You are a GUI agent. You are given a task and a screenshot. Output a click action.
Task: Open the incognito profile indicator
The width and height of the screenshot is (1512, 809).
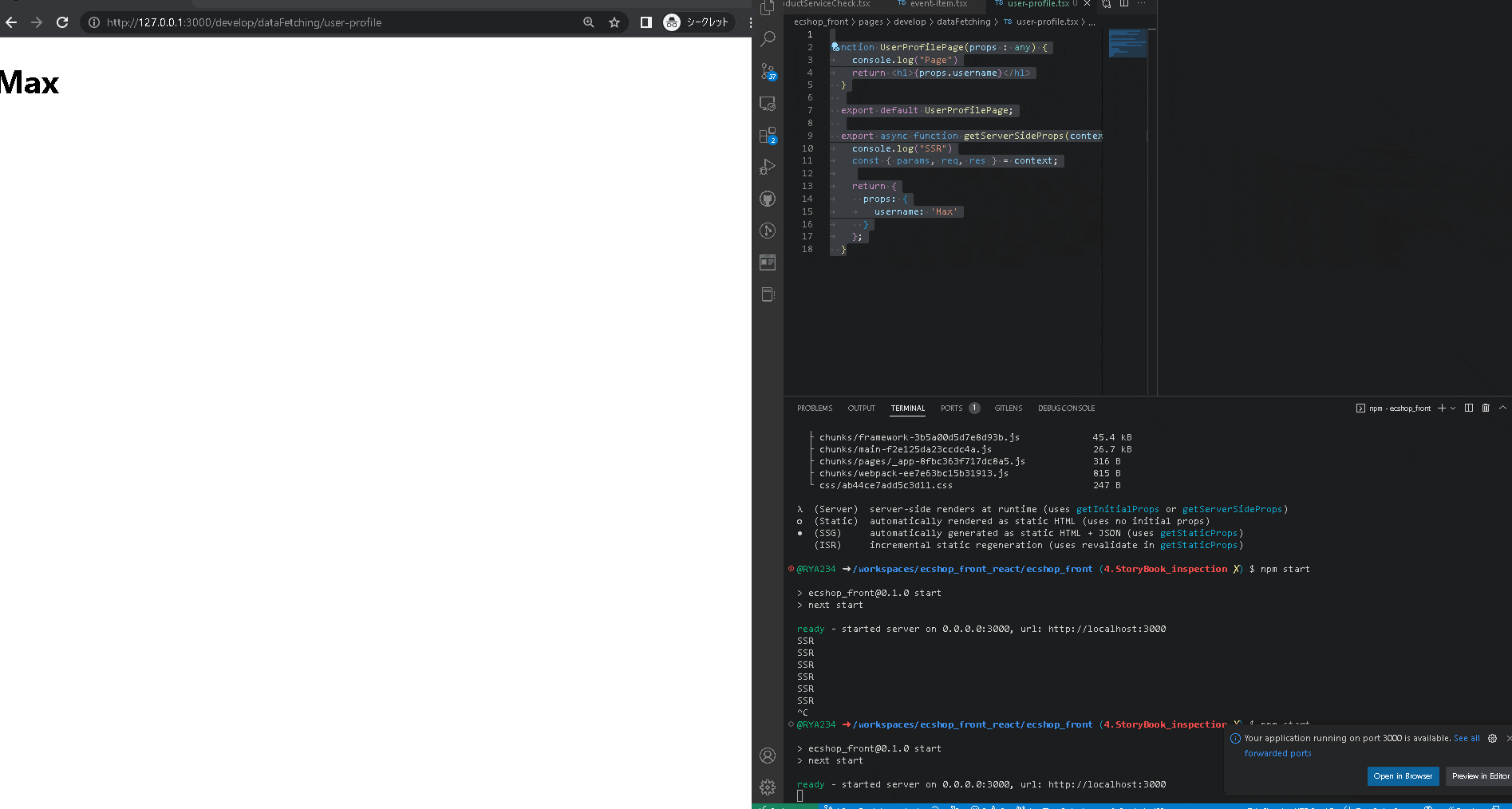[697, 22]
